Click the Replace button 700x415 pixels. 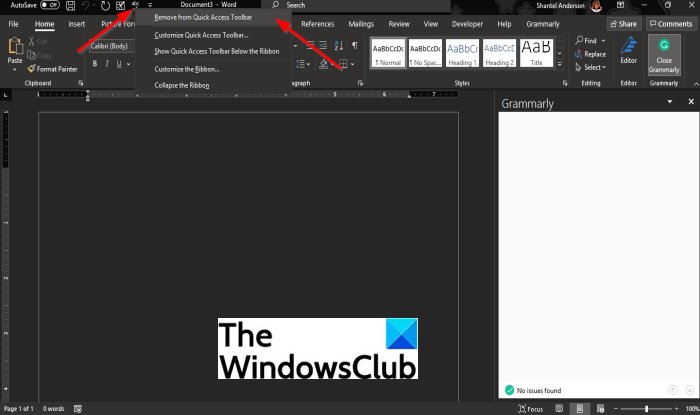[x=591, y=54]
